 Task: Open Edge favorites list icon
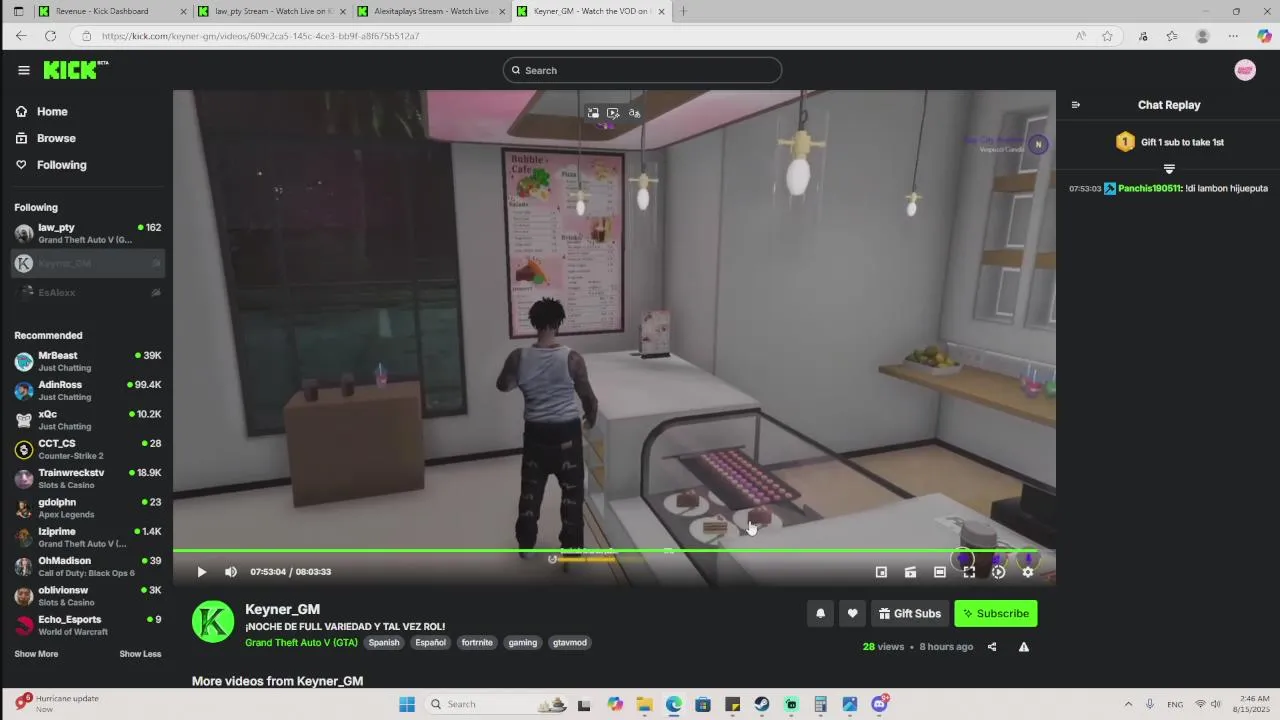1172,36
